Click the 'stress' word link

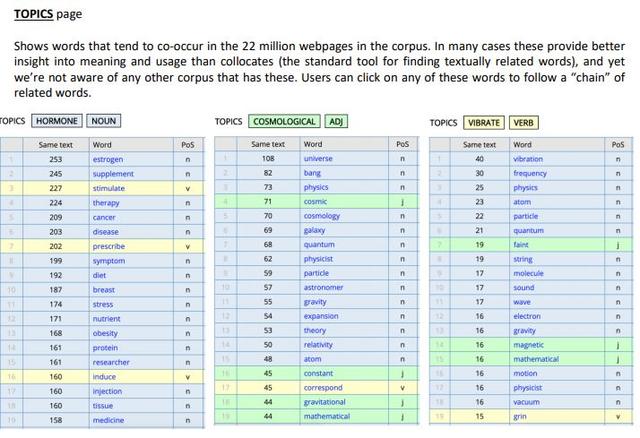pyautogui.click(x=103, y=304)
